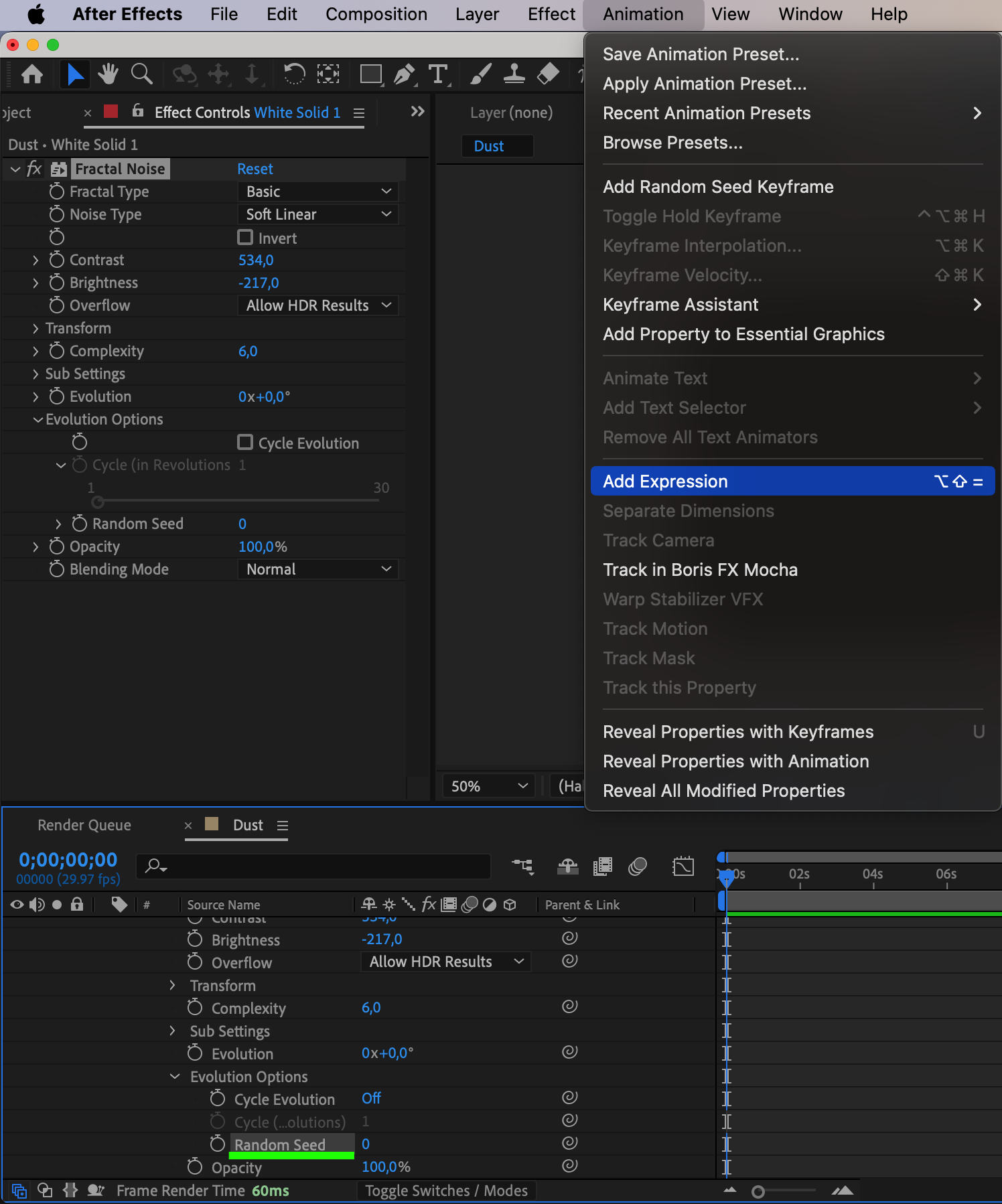Select the Pen tool

pyautogui.click(x=405, y=74)
